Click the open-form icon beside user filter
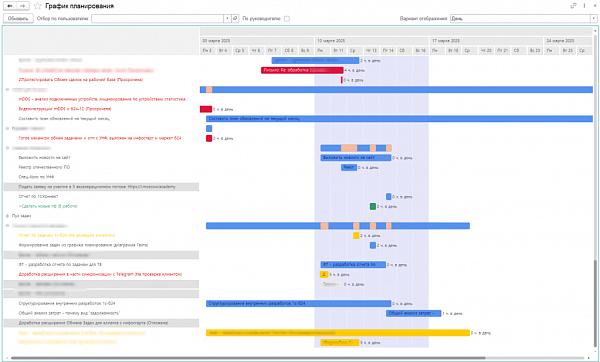The height and width of the screenshot is (362, 600). point(235,18)
